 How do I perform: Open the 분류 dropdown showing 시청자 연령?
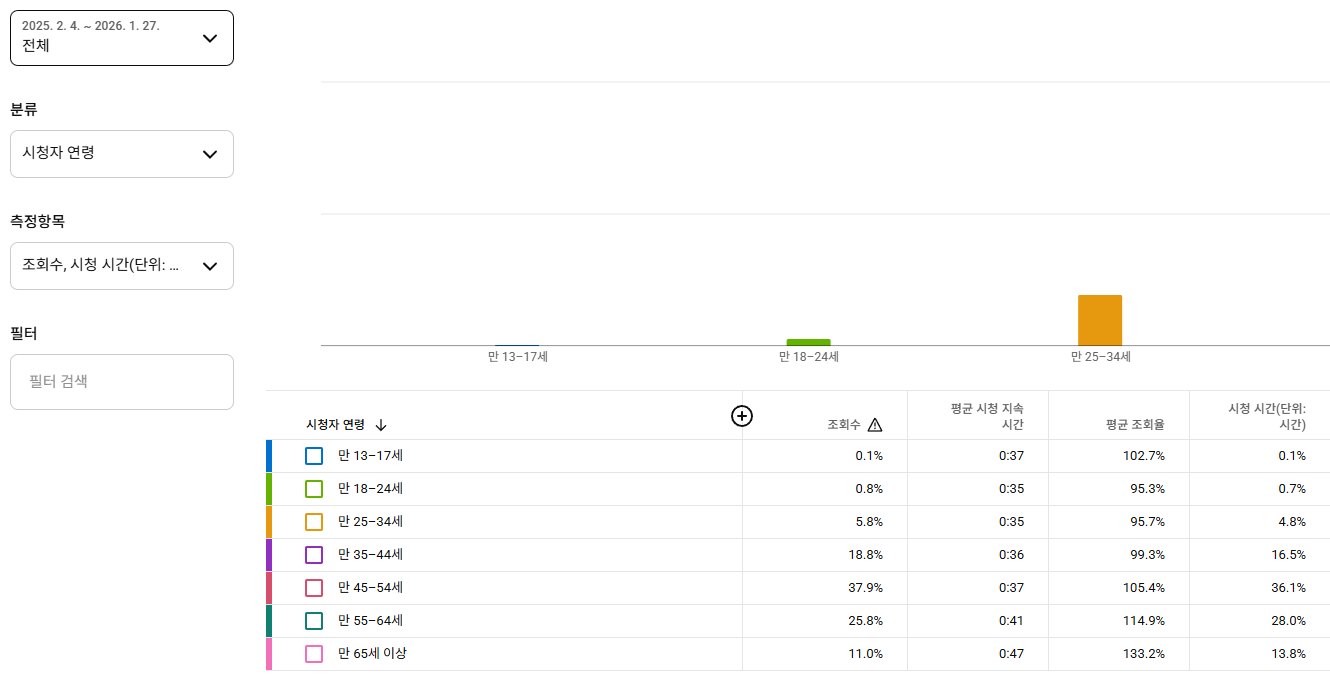coord(122,154)
